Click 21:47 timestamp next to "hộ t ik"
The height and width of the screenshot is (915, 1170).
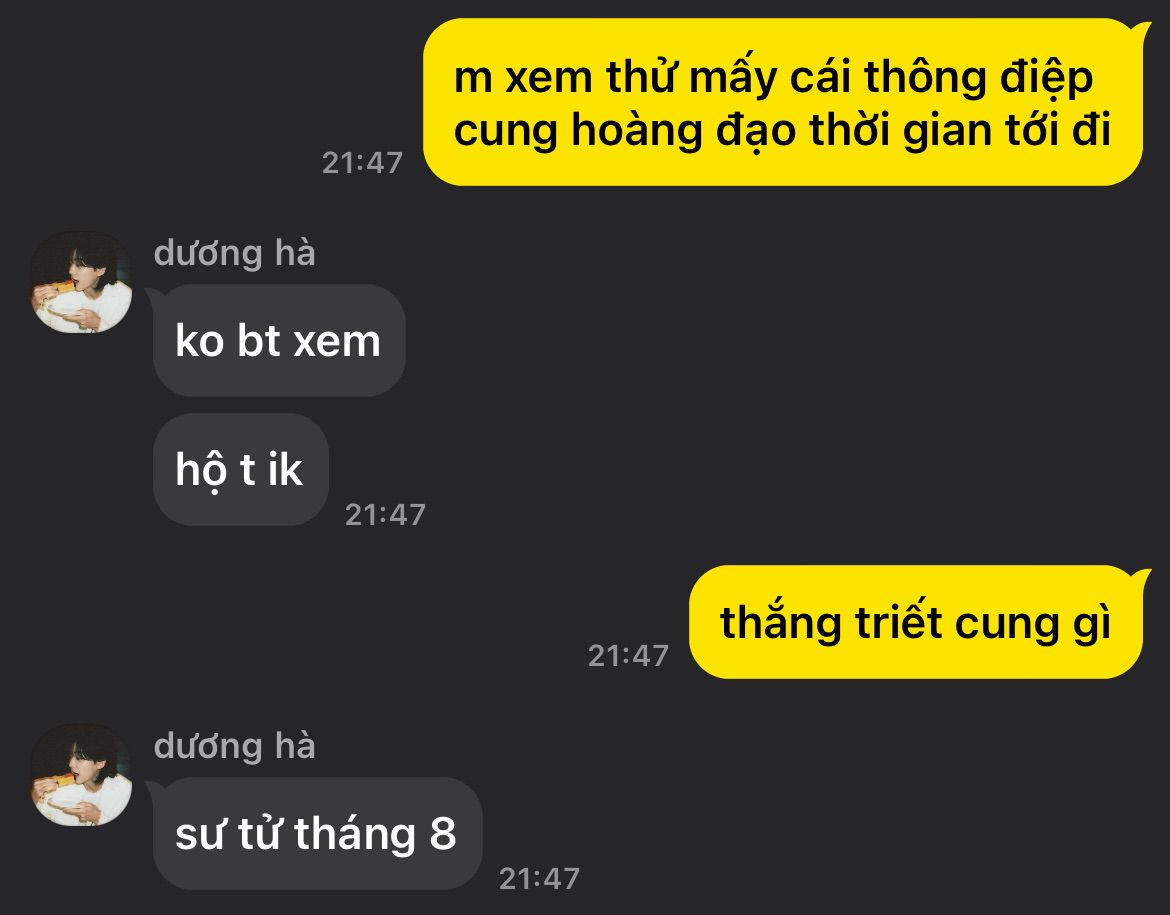pos(385,515)
